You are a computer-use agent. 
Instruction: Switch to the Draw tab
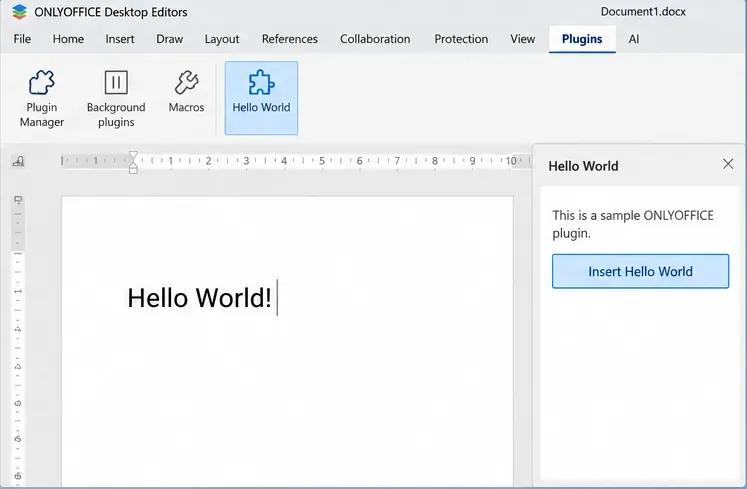170,39
